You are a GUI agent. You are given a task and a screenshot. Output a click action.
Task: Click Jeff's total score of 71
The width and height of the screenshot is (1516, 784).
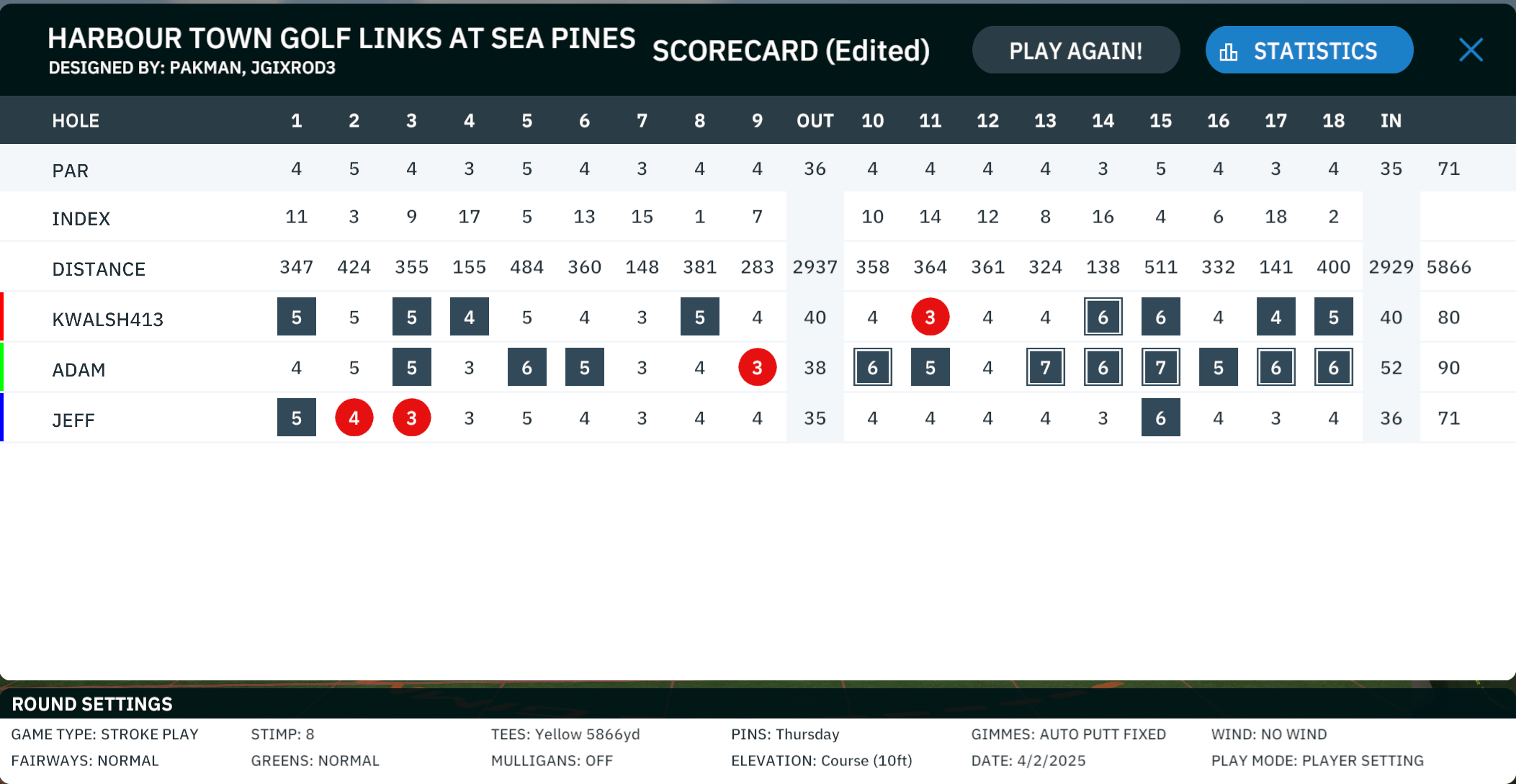pyautogui.click(x=1449, y=418)
